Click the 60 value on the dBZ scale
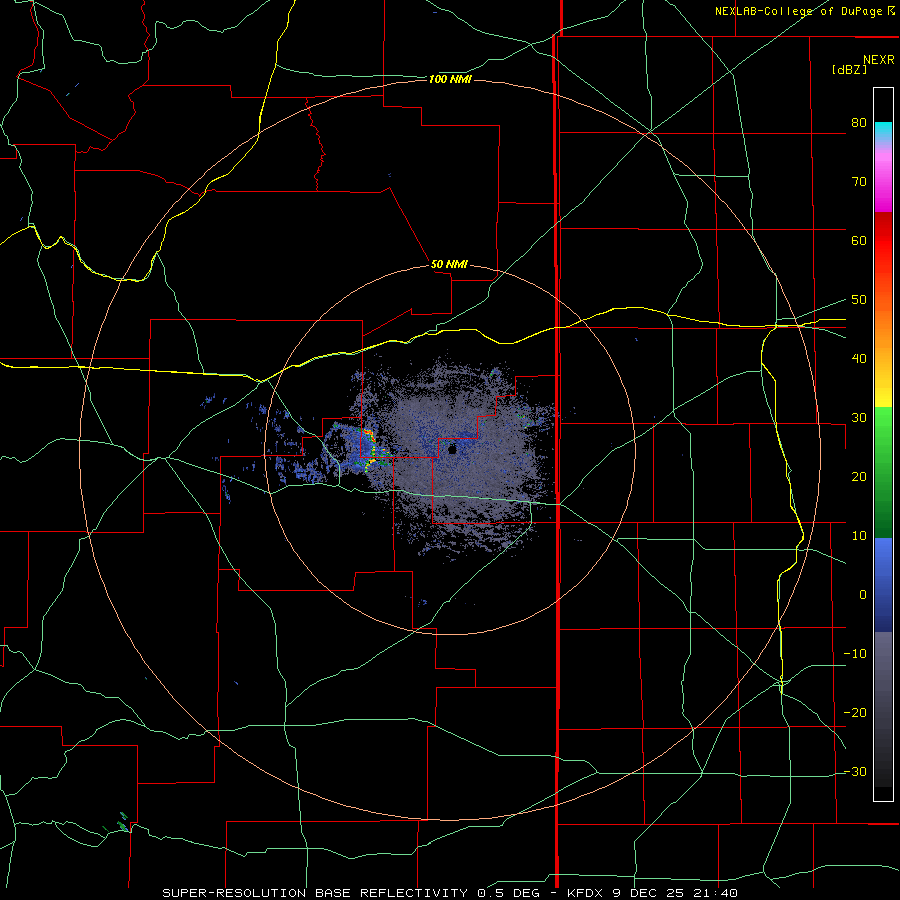 coord(859,240)
